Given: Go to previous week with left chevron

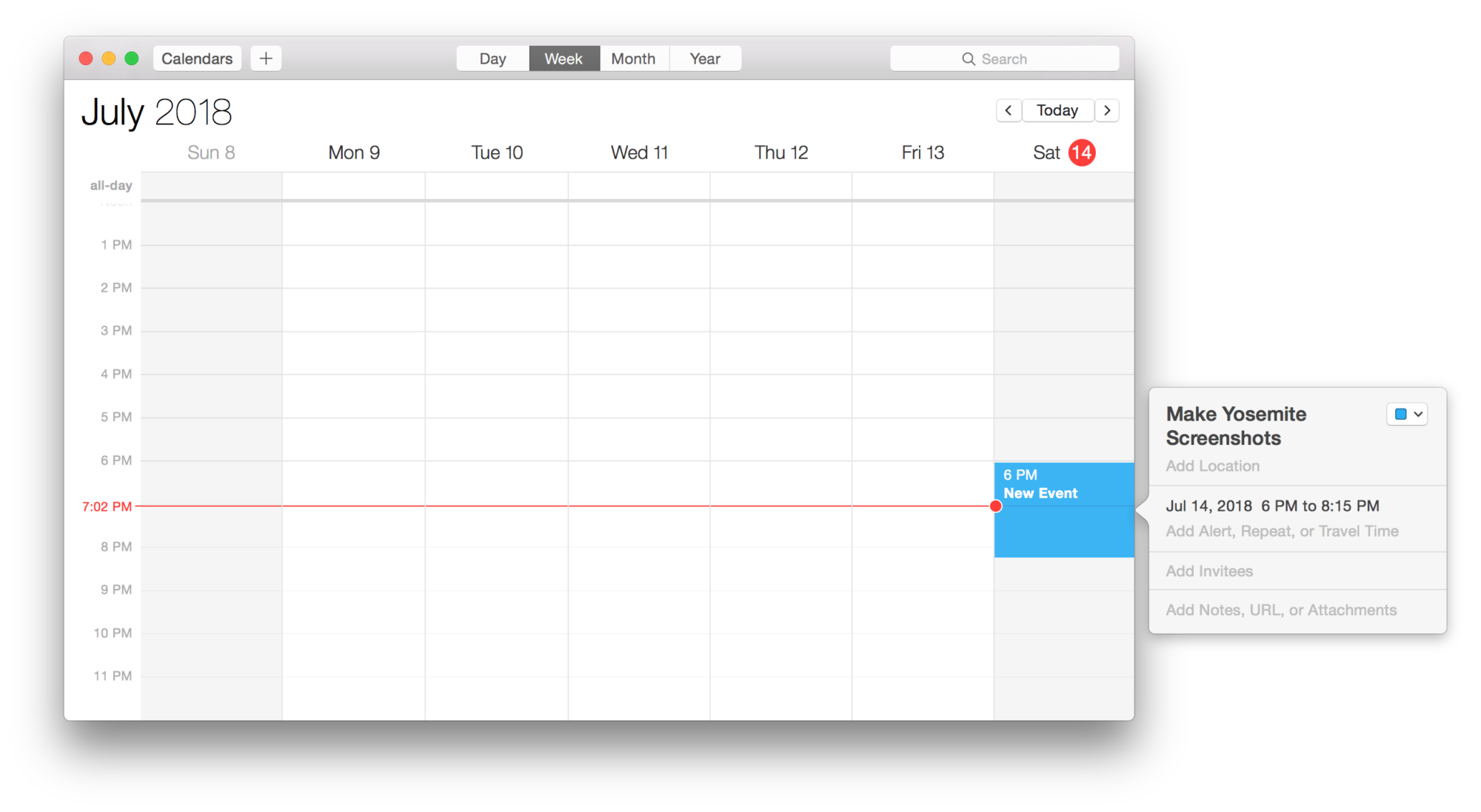Looking at the screenshot, I should pos(1008,110).
